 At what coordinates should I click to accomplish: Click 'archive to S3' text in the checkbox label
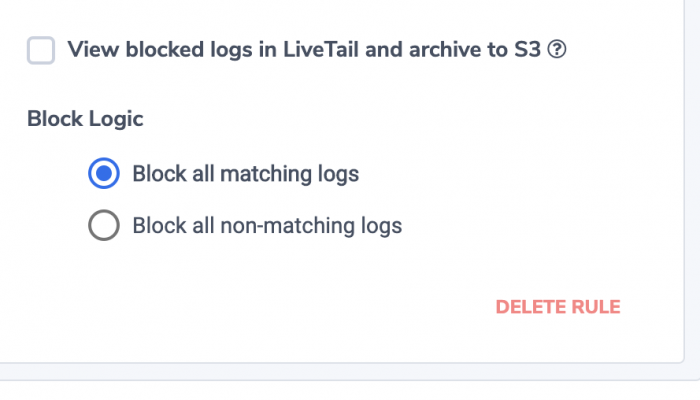(475, 49)
